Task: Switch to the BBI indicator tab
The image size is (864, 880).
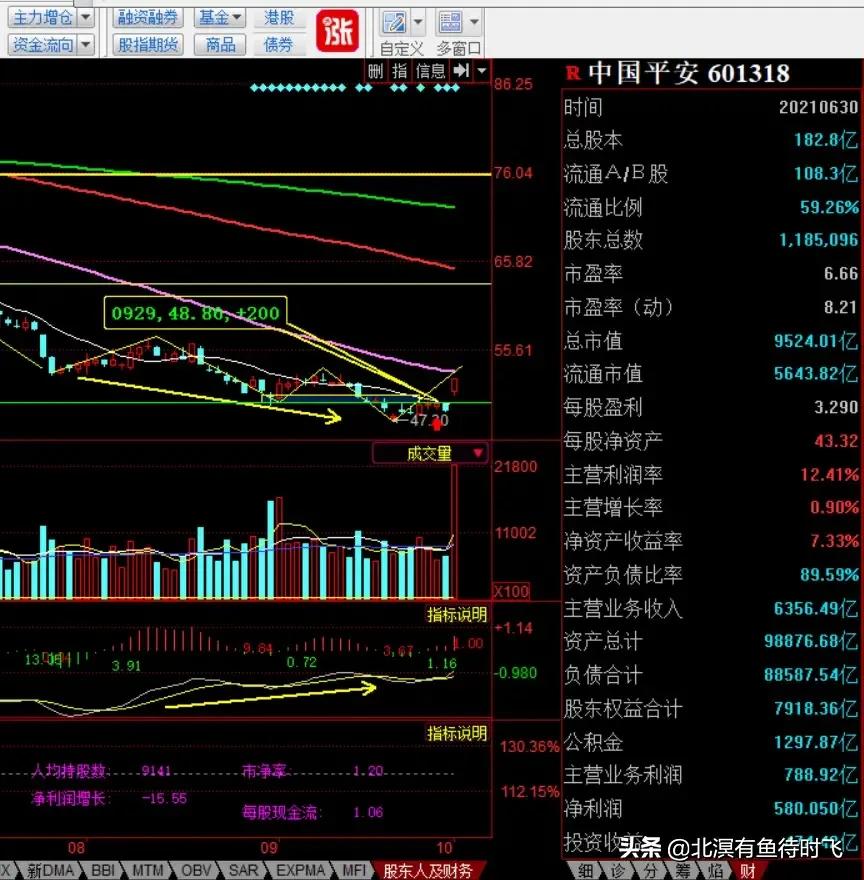Action: tap(103, 870)
